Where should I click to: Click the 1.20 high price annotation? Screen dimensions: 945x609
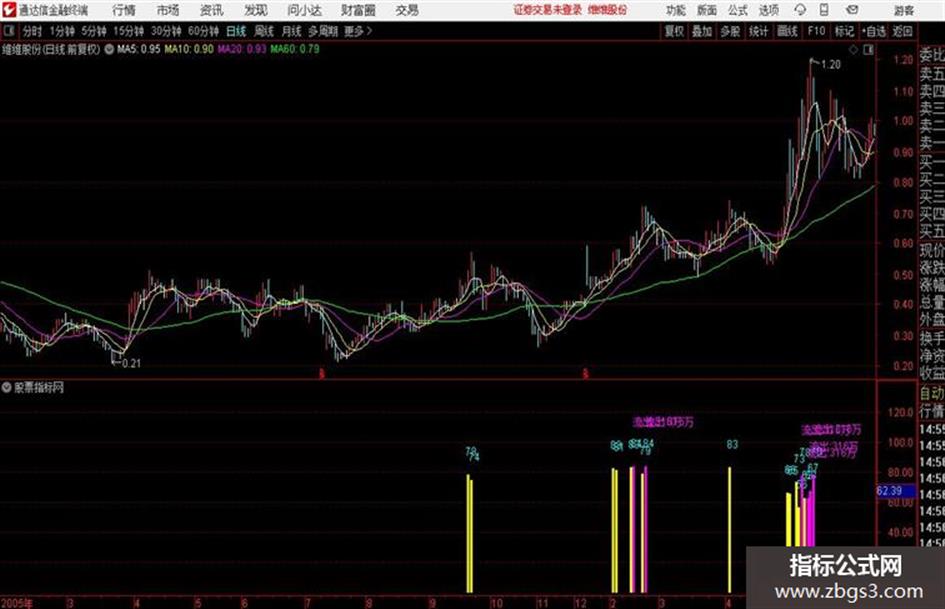(x=830, y=65)
